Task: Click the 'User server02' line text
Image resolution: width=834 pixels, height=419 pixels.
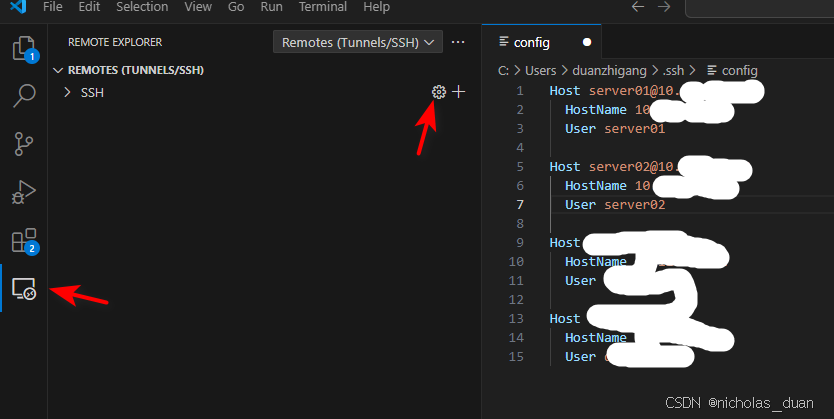Action: pyautogui.click(x=615, y=205)
